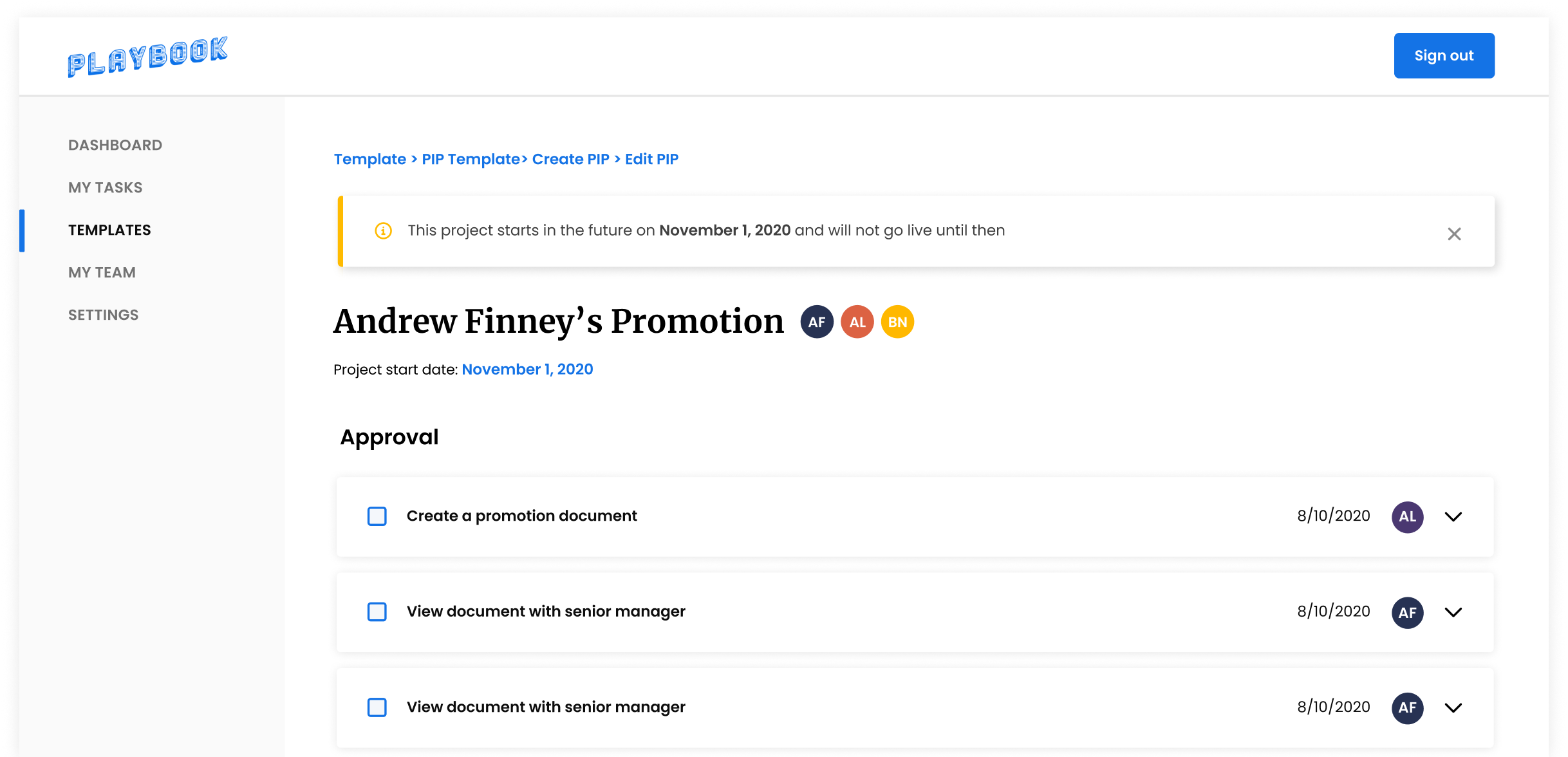Screen dimensions: 1568x757
Task: Click the Playbook logo
Action: pos(147,57)
